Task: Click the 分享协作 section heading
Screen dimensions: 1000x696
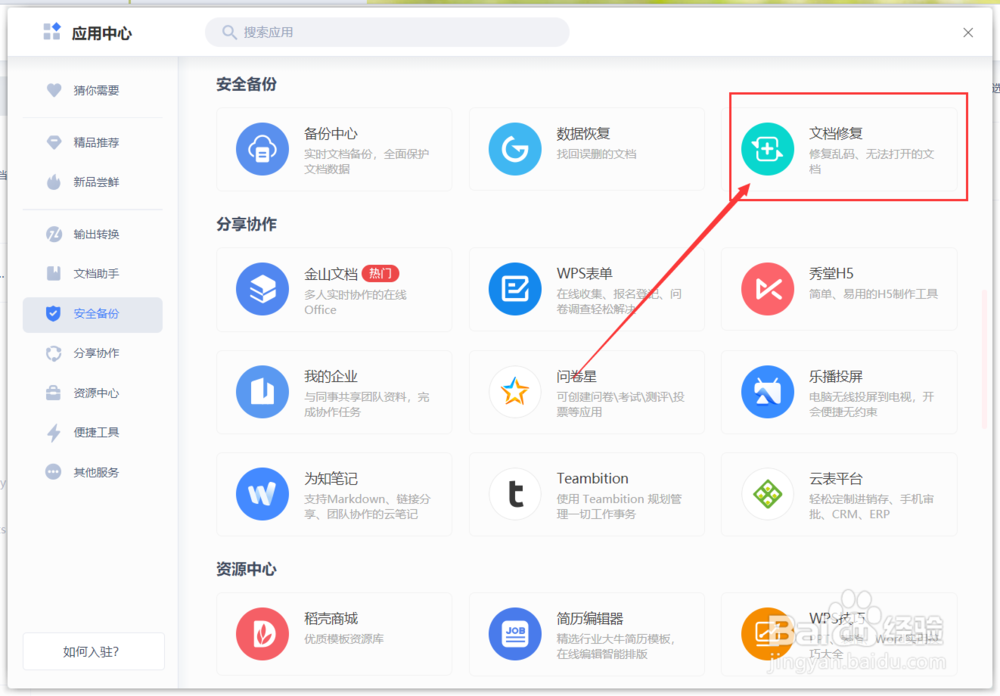Action: (x=246, y=225)
